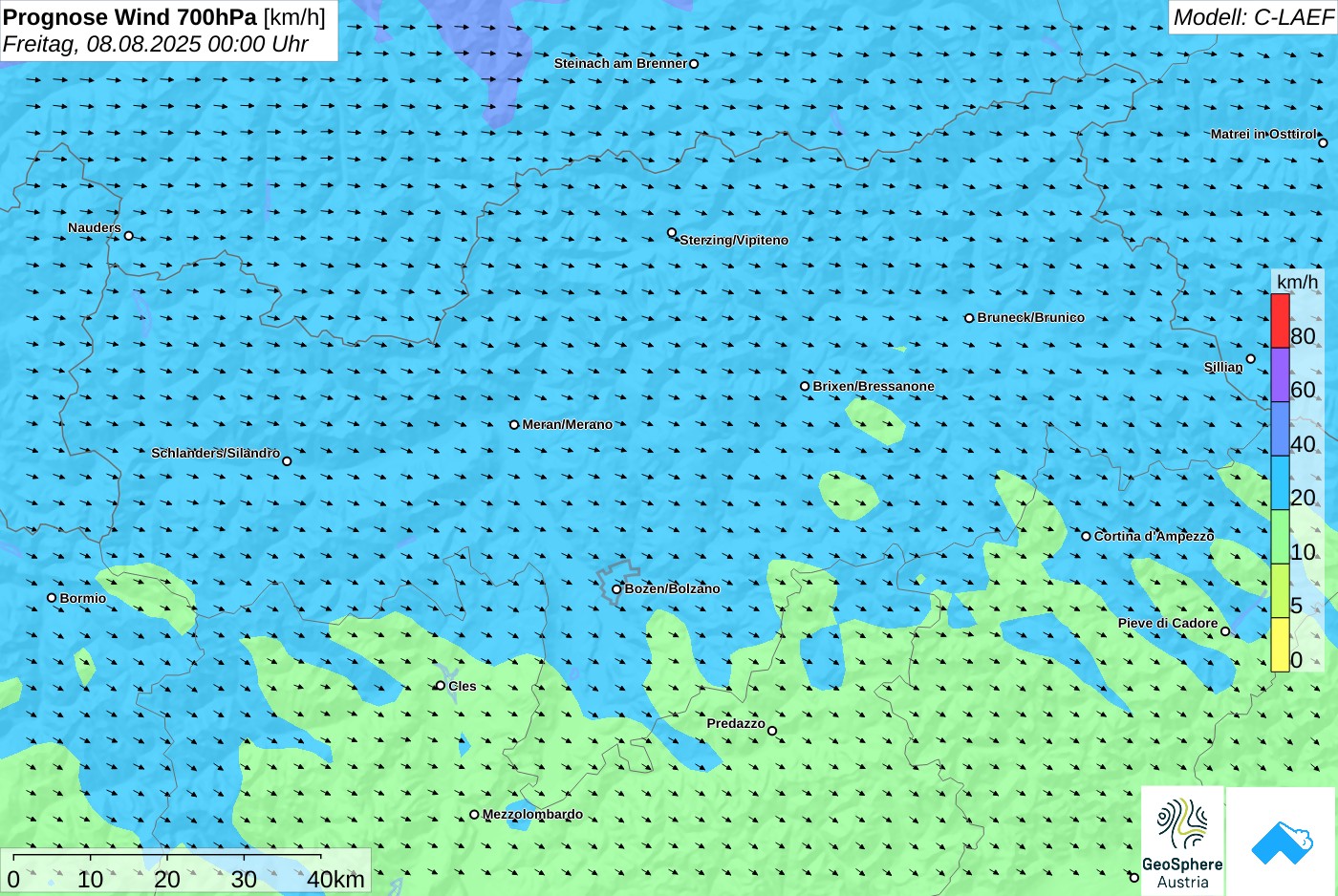
Task: Click the "40km" scale bar label
Action: [x=335, y=879]
